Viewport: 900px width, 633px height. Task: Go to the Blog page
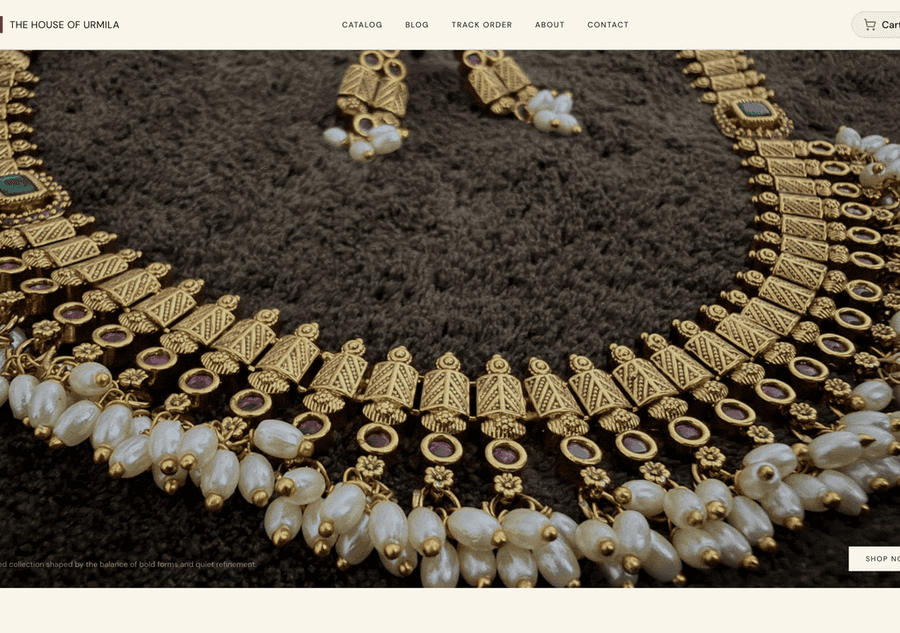(x=417, y=25)
